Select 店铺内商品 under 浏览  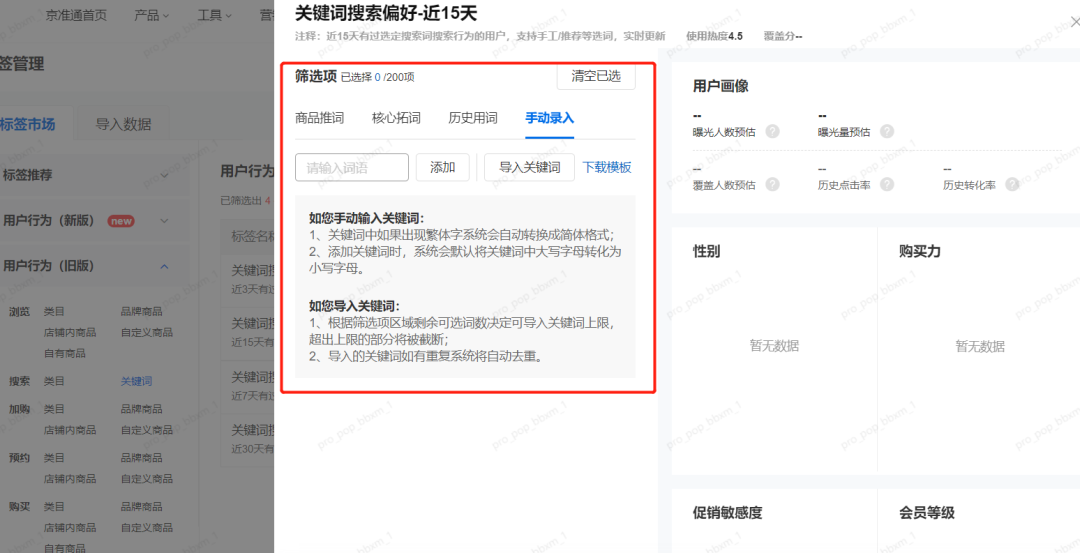(70, 333)
